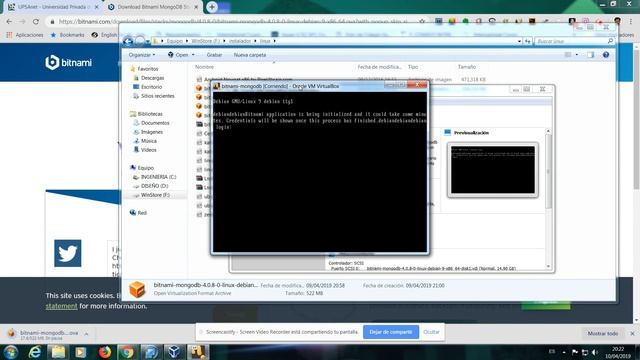Click the Windows Start orb
The width and height of the screenshot is (640, 360).
coord(11,352)
